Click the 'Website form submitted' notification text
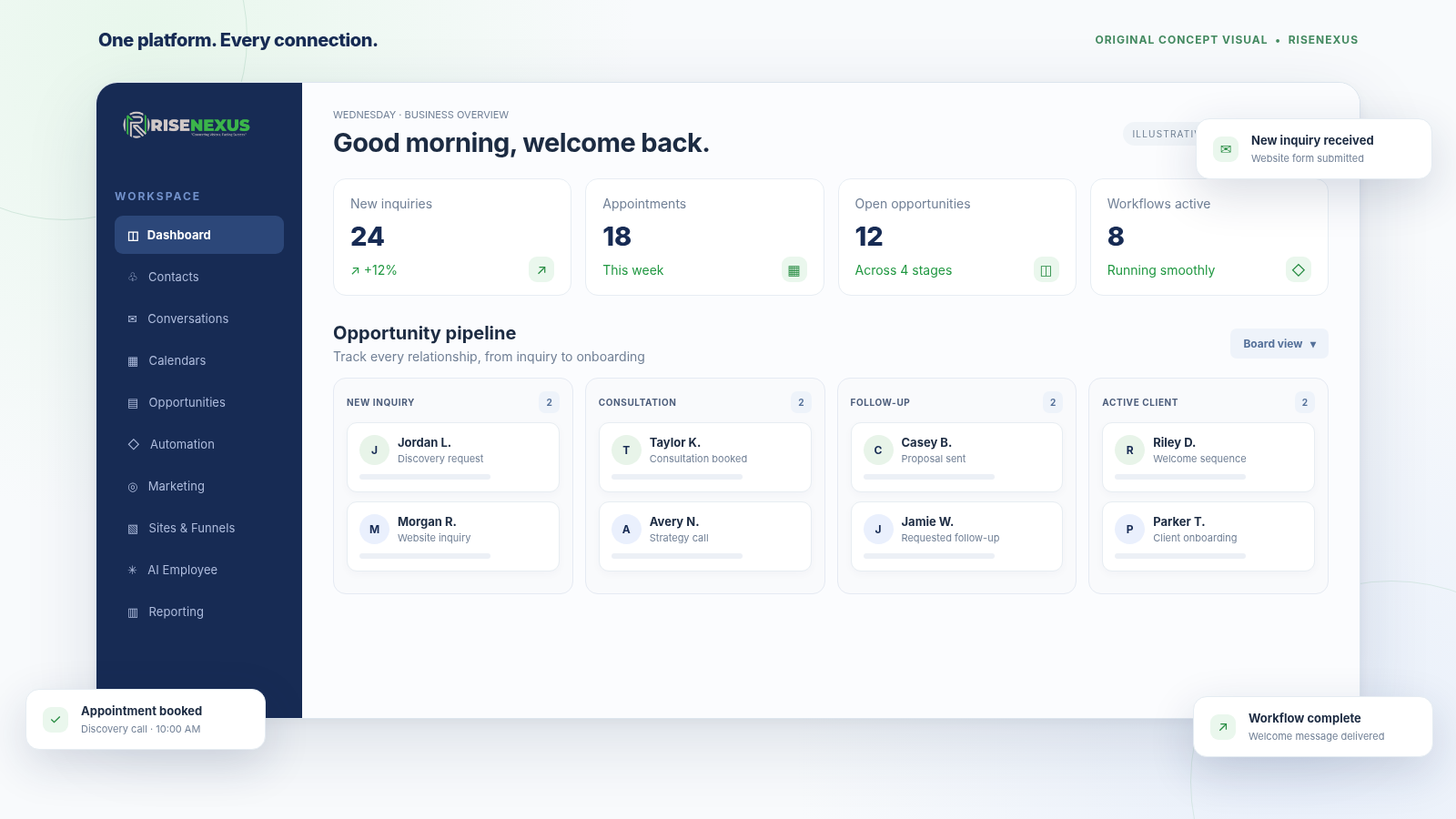The image size is (1456, 819). point(1308,158)
